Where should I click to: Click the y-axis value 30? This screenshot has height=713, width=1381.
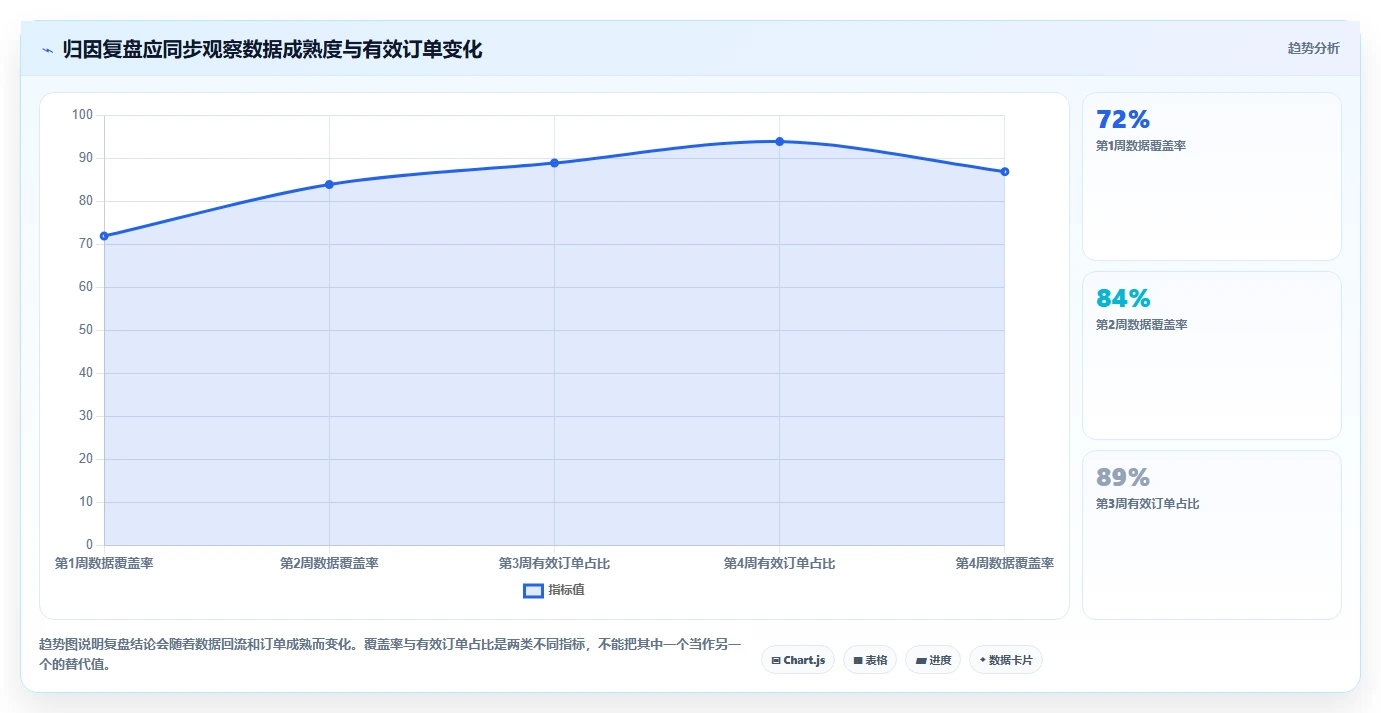pyautogui.click(x=85, y=416)
